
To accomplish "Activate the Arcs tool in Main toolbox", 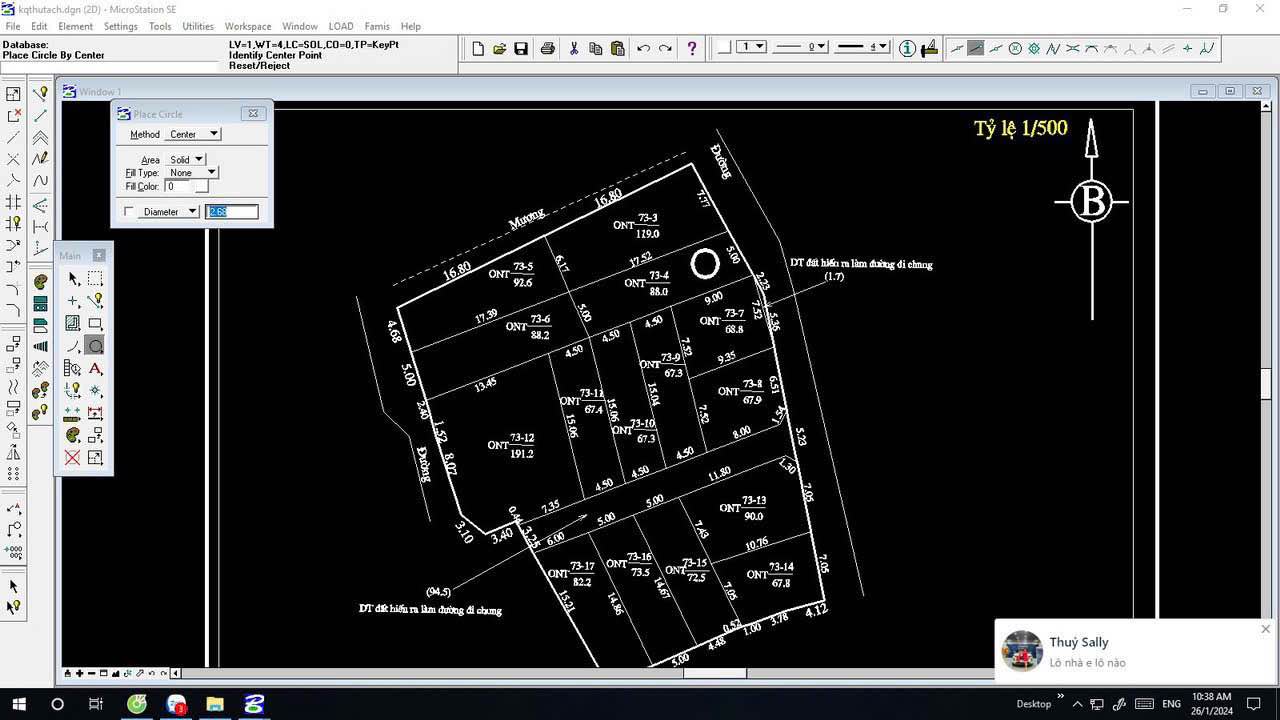I will point(73,345).
